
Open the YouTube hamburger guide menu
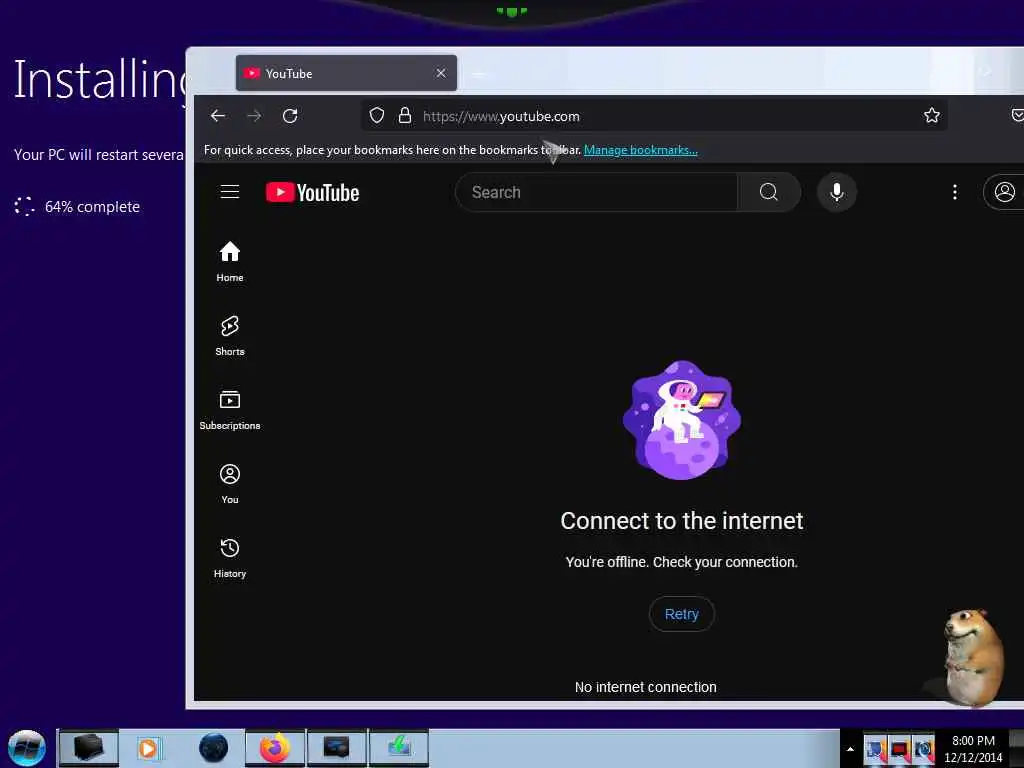pos(230,192)
